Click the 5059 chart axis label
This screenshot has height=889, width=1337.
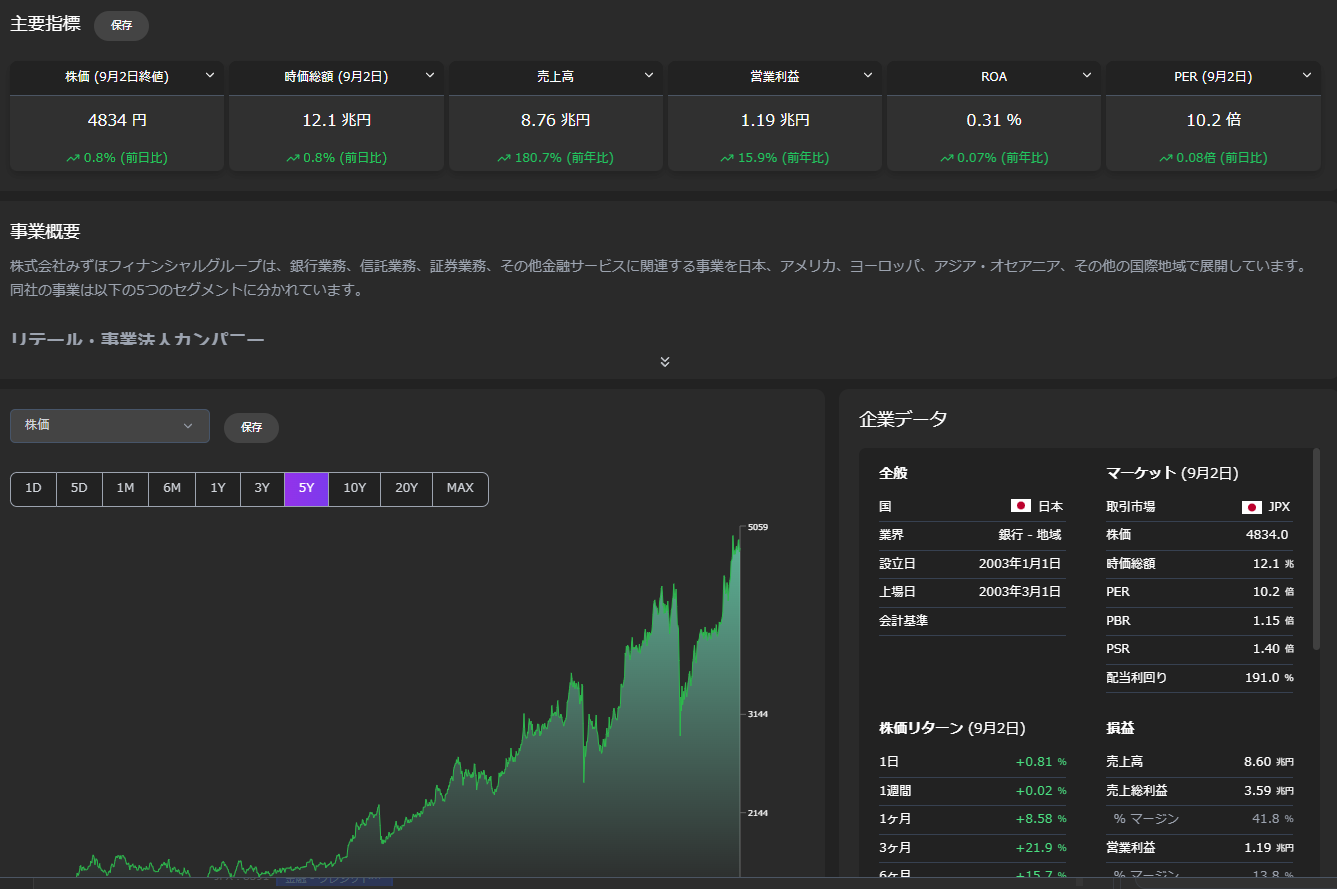tap(758, 527)
